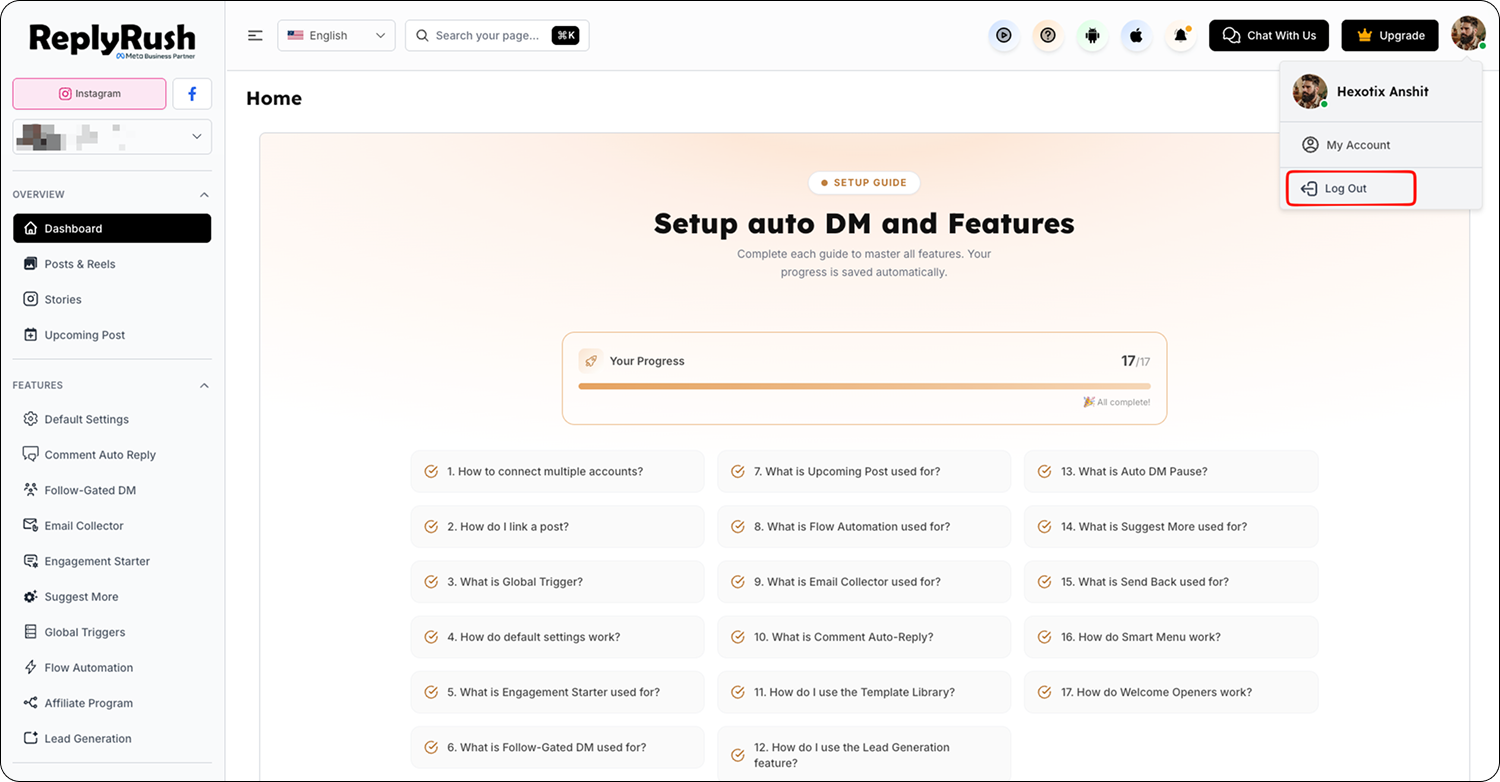Screen dimensions: 1500x782
Task: Expand the connected account selector dropdown
Action: [x=112, y=137]
